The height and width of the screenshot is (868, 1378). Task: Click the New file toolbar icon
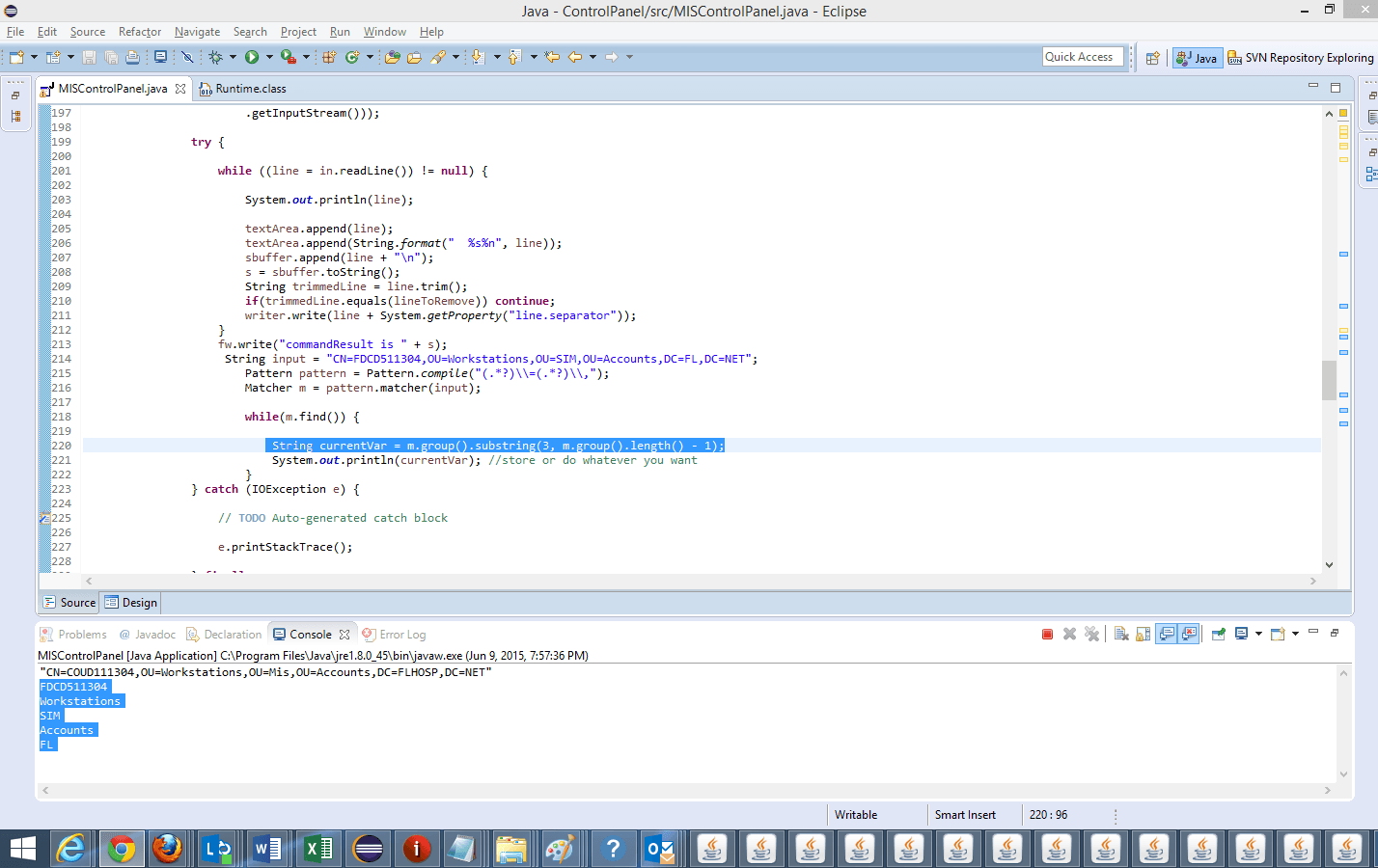point(16,57)
